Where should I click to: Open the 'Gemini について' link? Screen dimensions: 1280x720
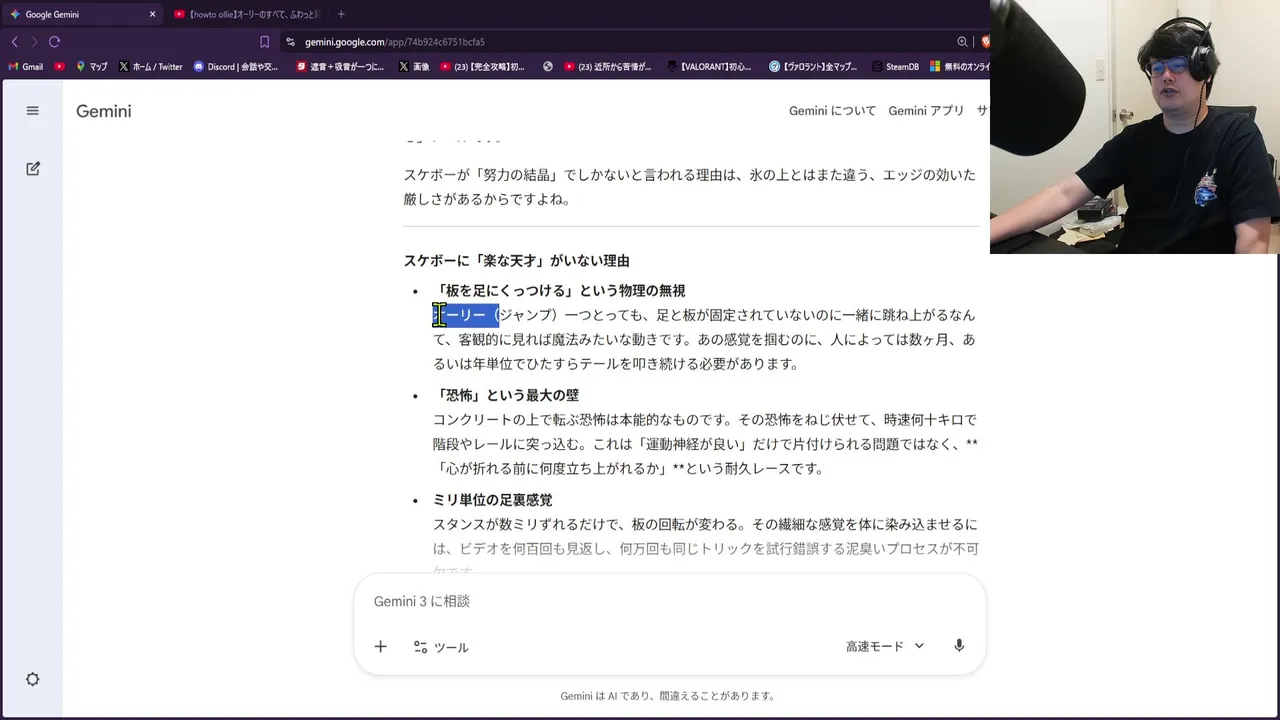pyautogui.click(x=832, y=111)
